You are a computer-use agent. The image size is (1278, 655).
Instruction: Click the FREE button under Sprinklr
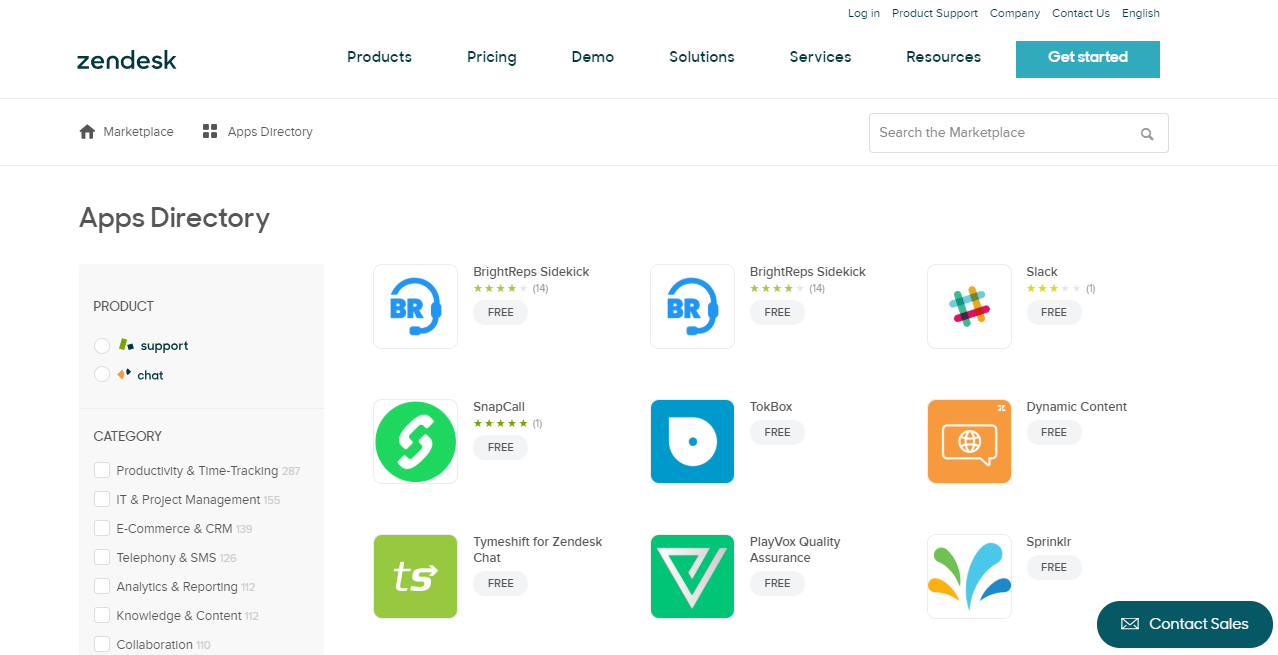[1054, 567]
